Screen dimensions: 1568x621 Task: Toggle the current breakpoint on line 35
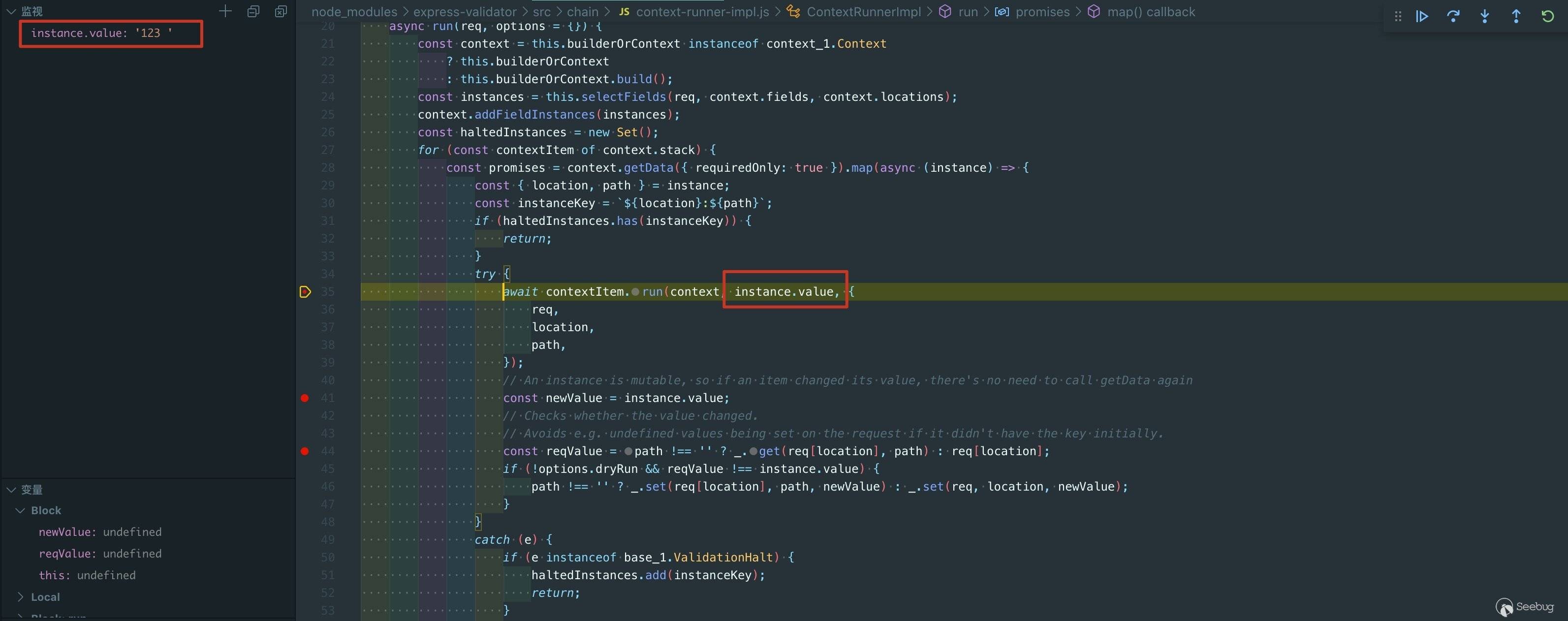[306, 292]
